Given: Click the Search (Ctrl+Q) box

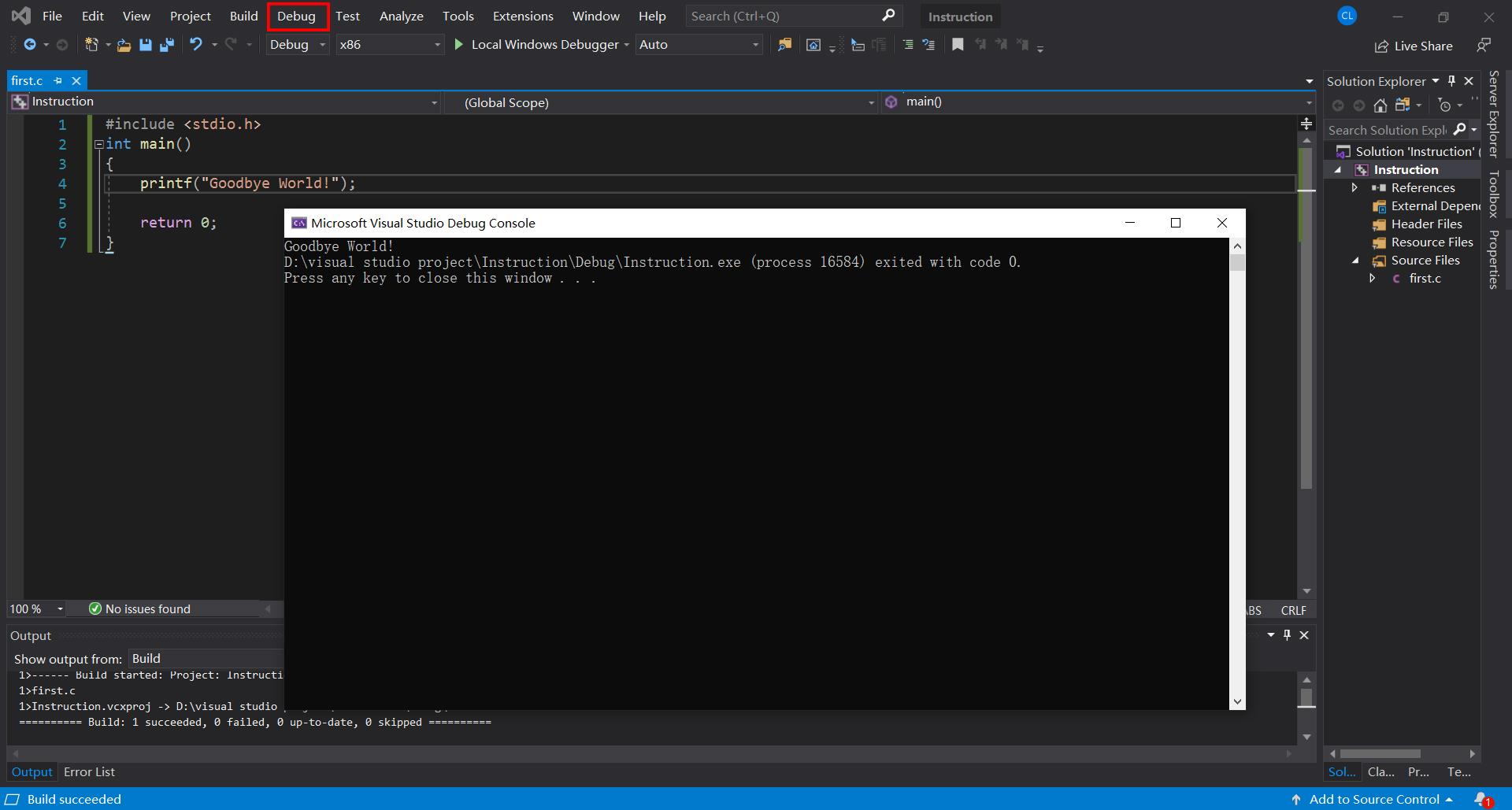Looking at the screenshot, I should coord(794,16).
